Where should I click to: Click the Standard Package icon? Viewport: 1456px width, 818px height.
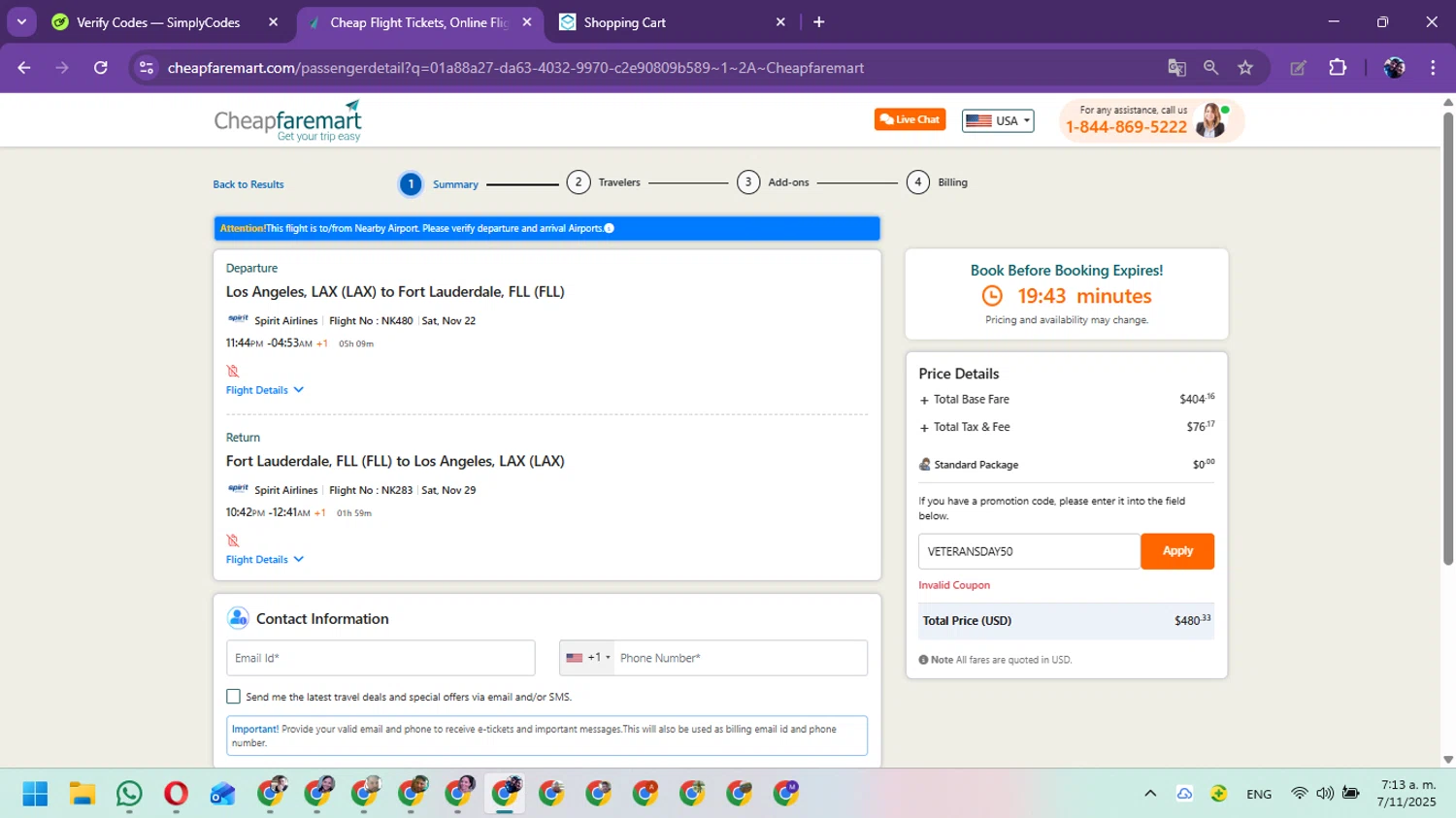click(924, 465)
